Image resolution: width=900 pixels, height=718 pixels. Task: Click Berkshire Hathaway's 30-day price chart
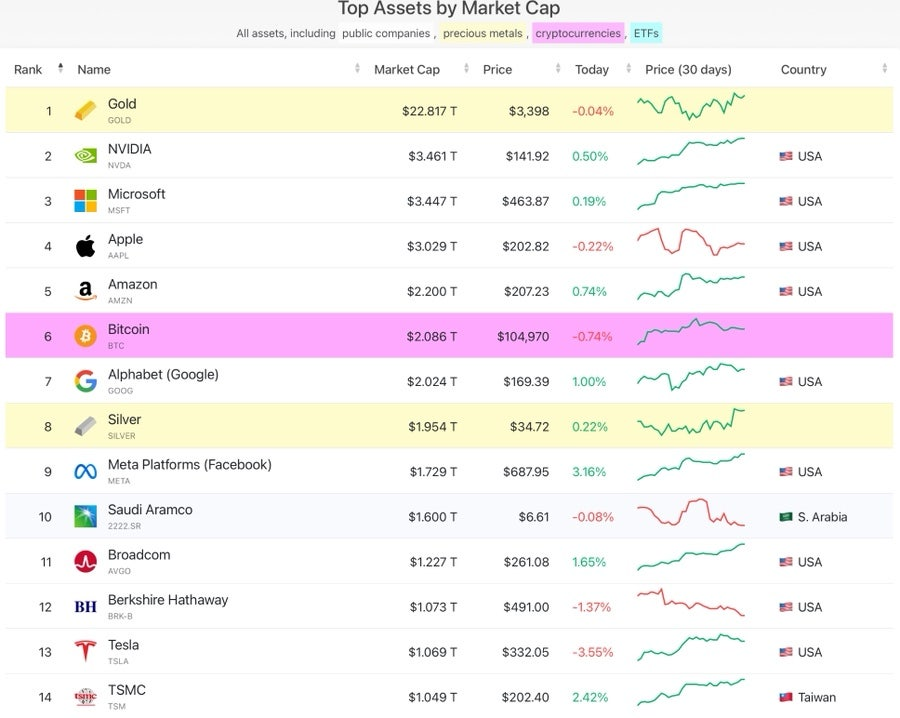(x=690, y=602)
